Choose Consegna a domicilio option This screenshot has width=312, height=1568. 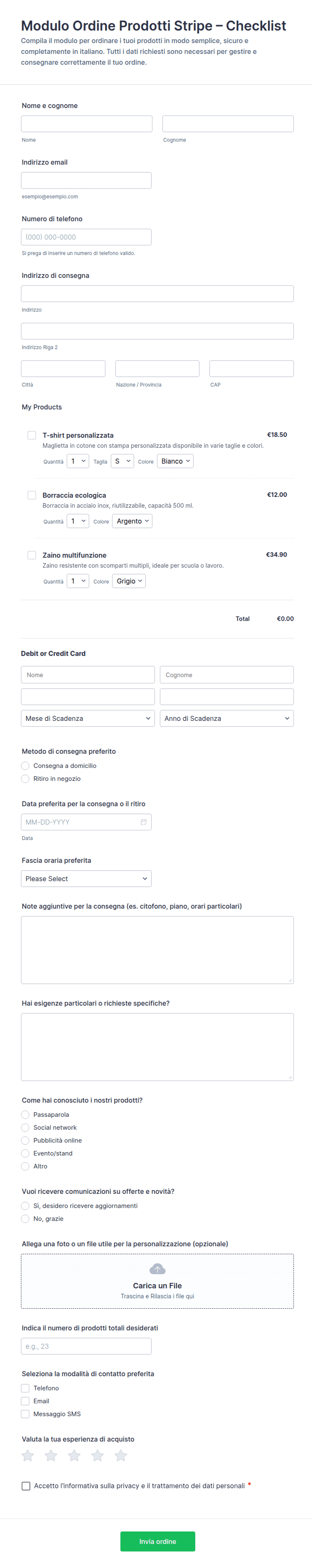tap(25, 766)
